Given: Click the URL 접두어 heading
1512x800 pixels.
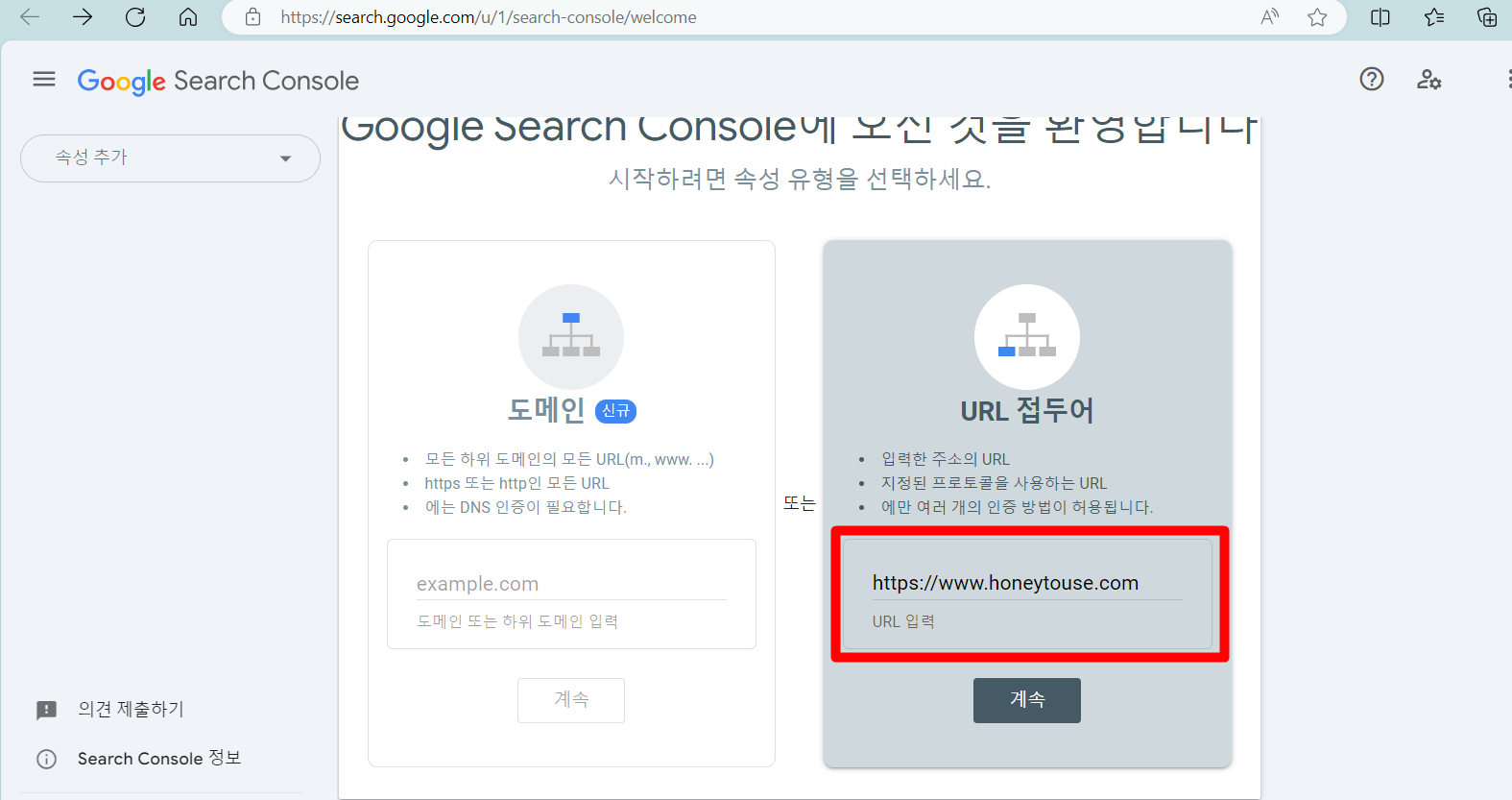Looking at the screenshot, I should tap(1027, 411).
